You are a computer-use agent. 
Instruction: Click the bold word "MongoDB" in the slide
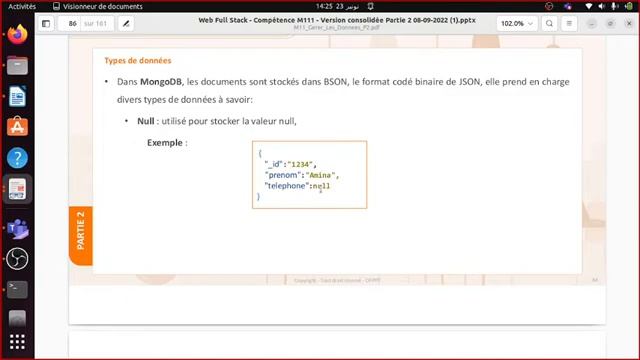pos(160,82)
